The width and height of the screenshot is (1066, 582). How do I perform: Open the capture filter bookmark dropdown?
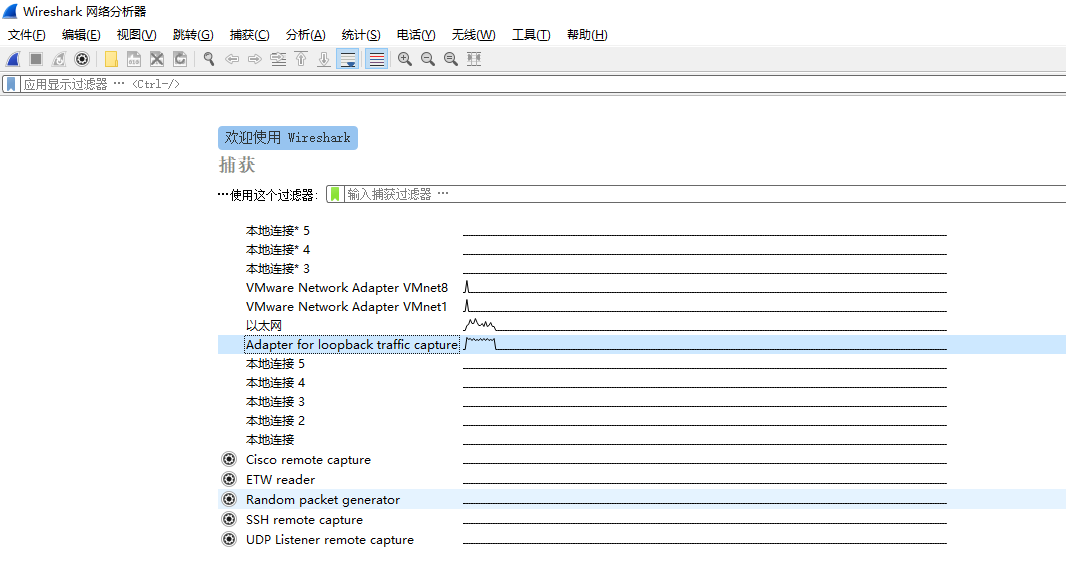coord(333,194)
